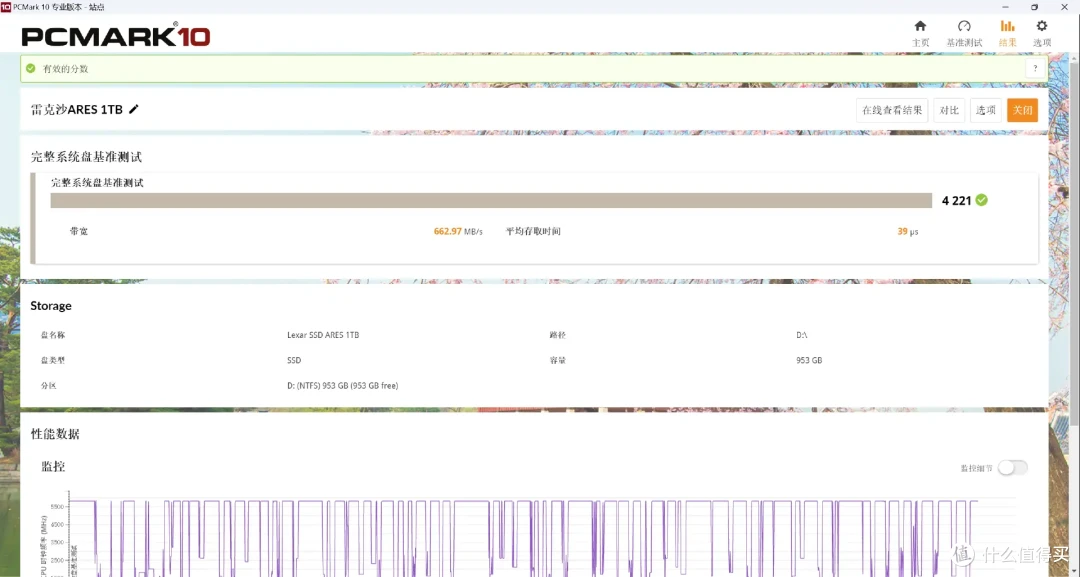1080x577 pixels.
Task: Go to the 主页 home icon
Action: tap(920, 26)
